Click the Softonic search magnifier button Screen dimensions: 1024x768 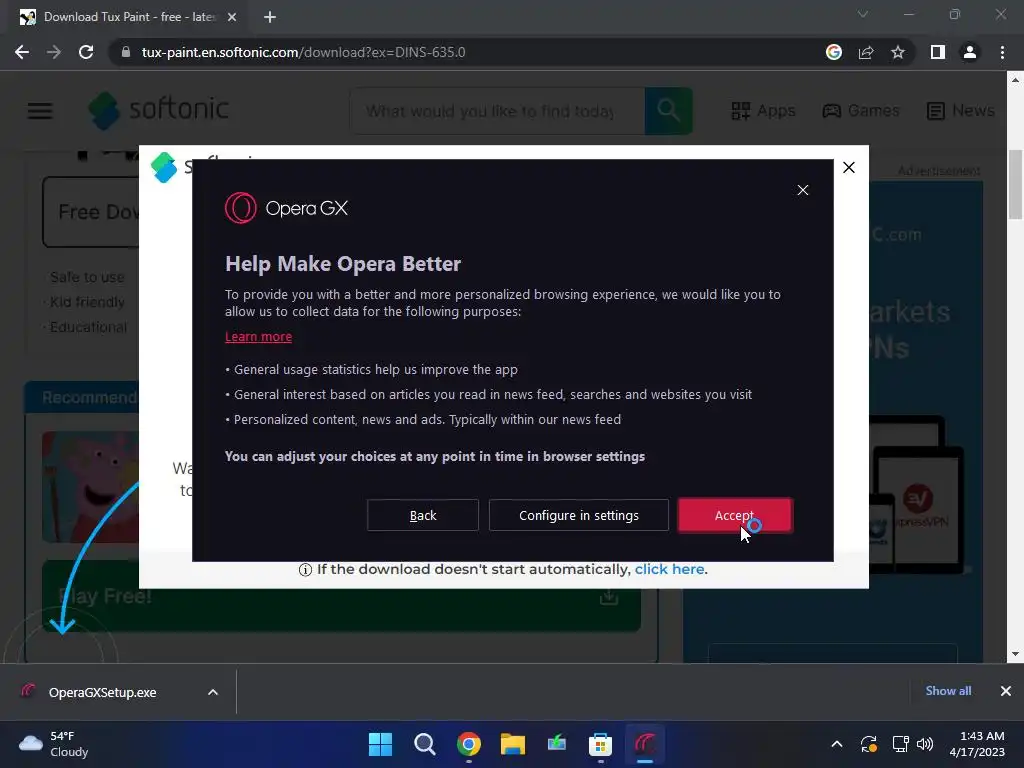click(x=668, y=111)
